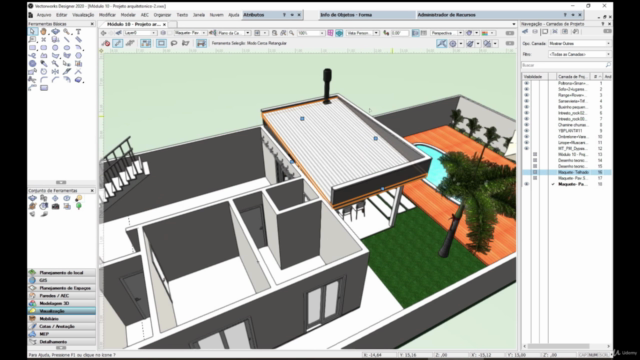Open the Layer0 class dropdown
Image resolution: width=640 pixels, height=360 pixels.
point(140,33)
